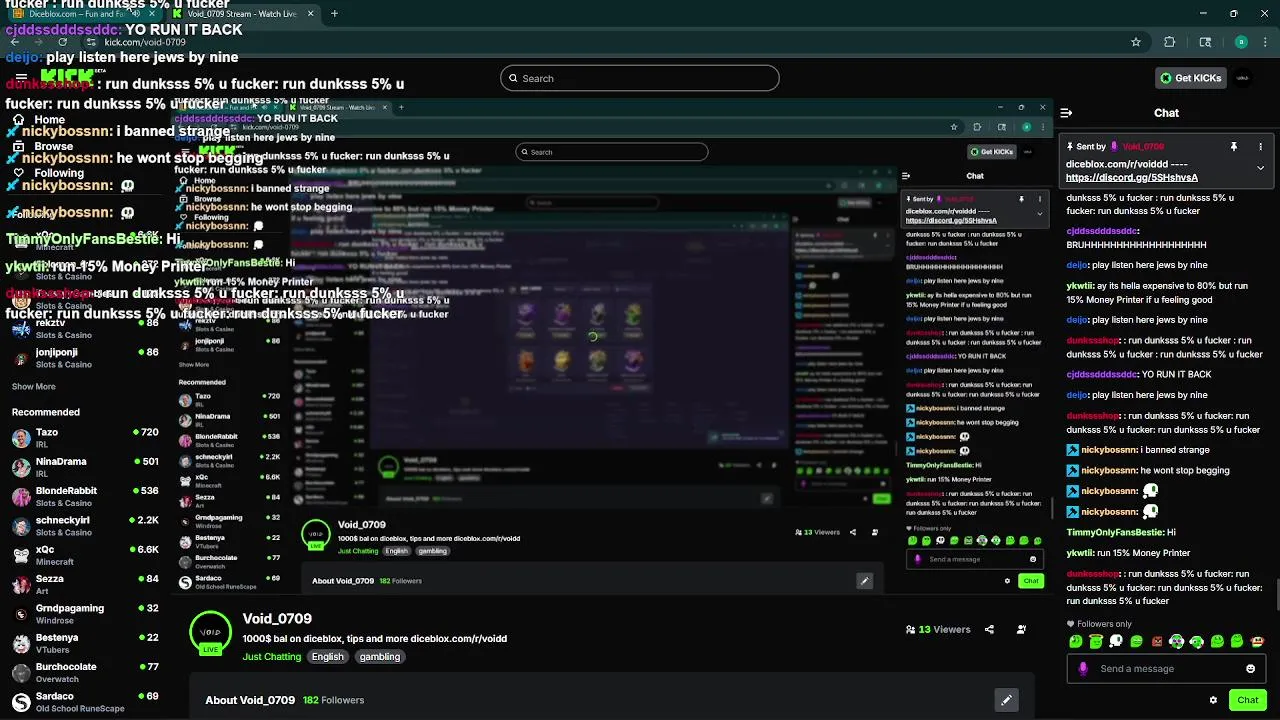
Task: Collapse the Chat panel with arrow icon
Action: pyautogui.click(x=1066, y=113)
